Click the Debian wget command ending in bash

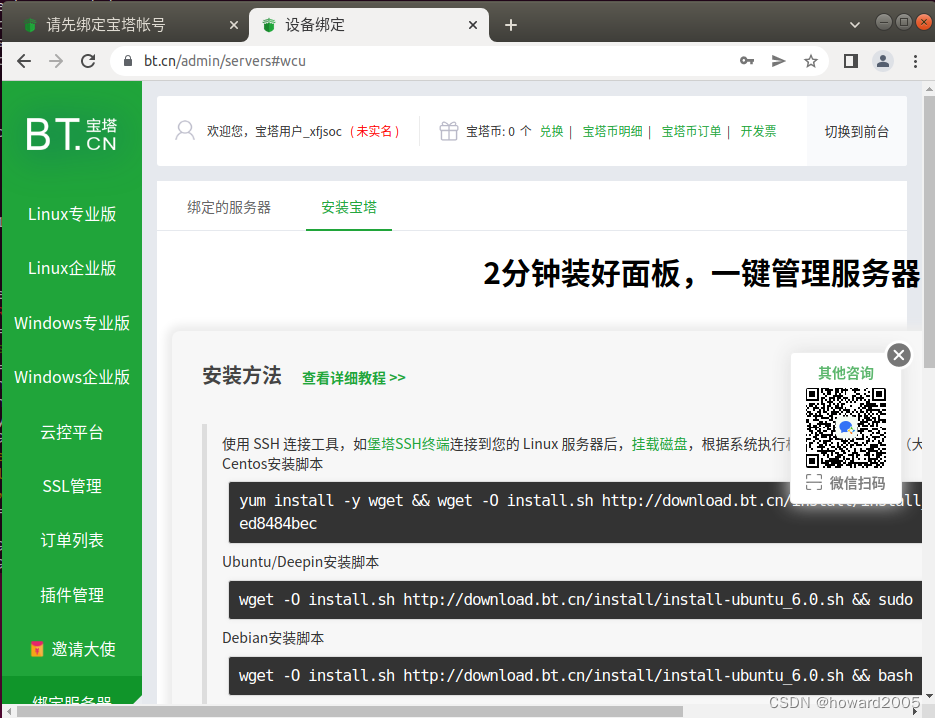pyautogui.click(x=575, y=676)
